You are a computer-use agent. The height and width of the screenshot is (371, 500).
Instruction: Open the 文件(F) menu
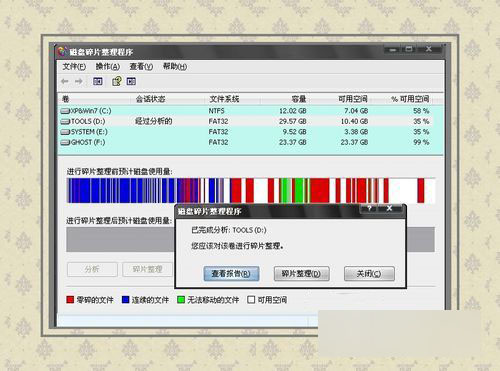[x=74, y=67]
